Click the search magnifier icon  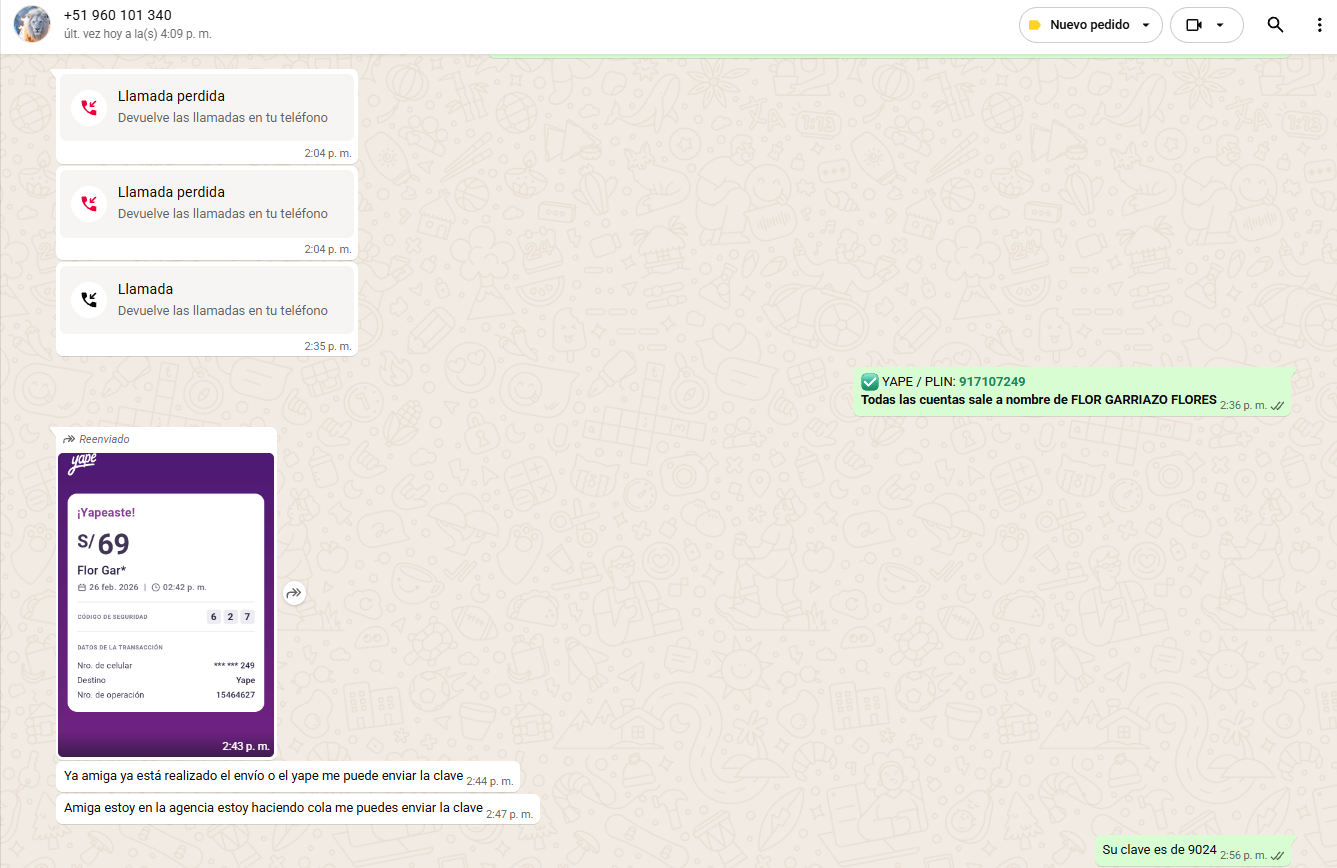(1275, 25)
